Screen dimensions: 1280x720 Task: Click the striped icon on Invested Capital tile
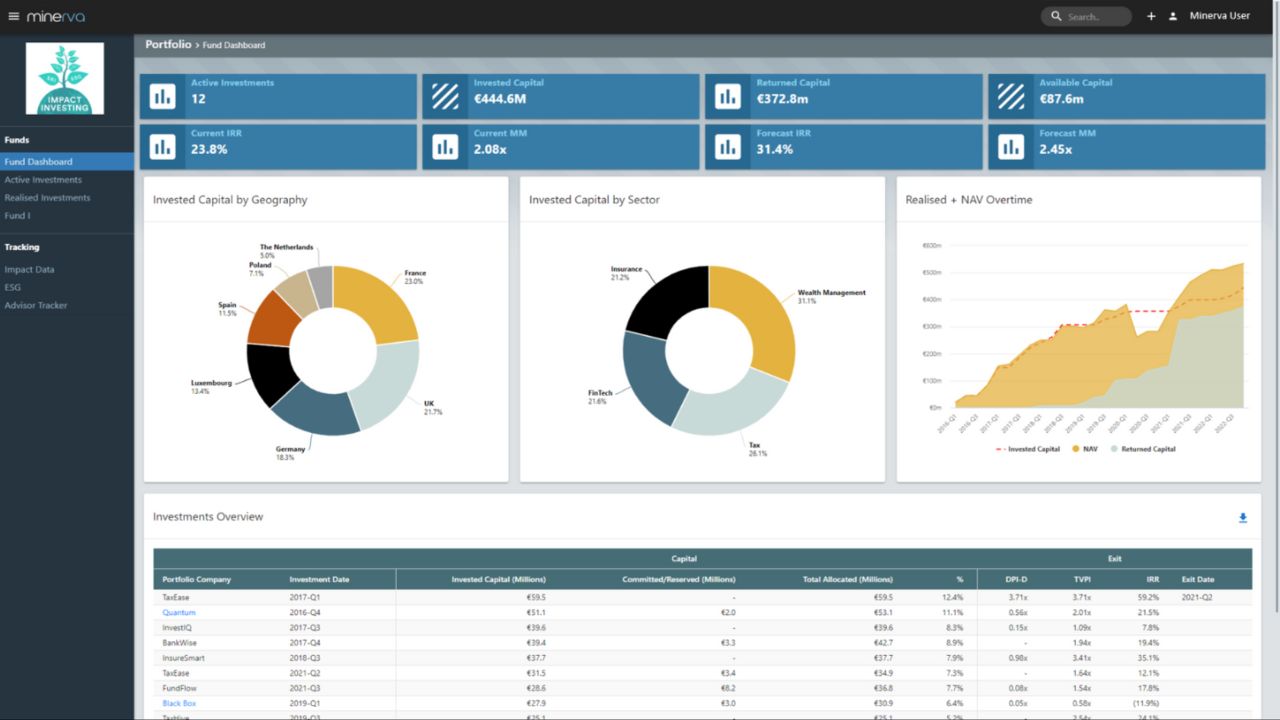[x=446, y=95]
